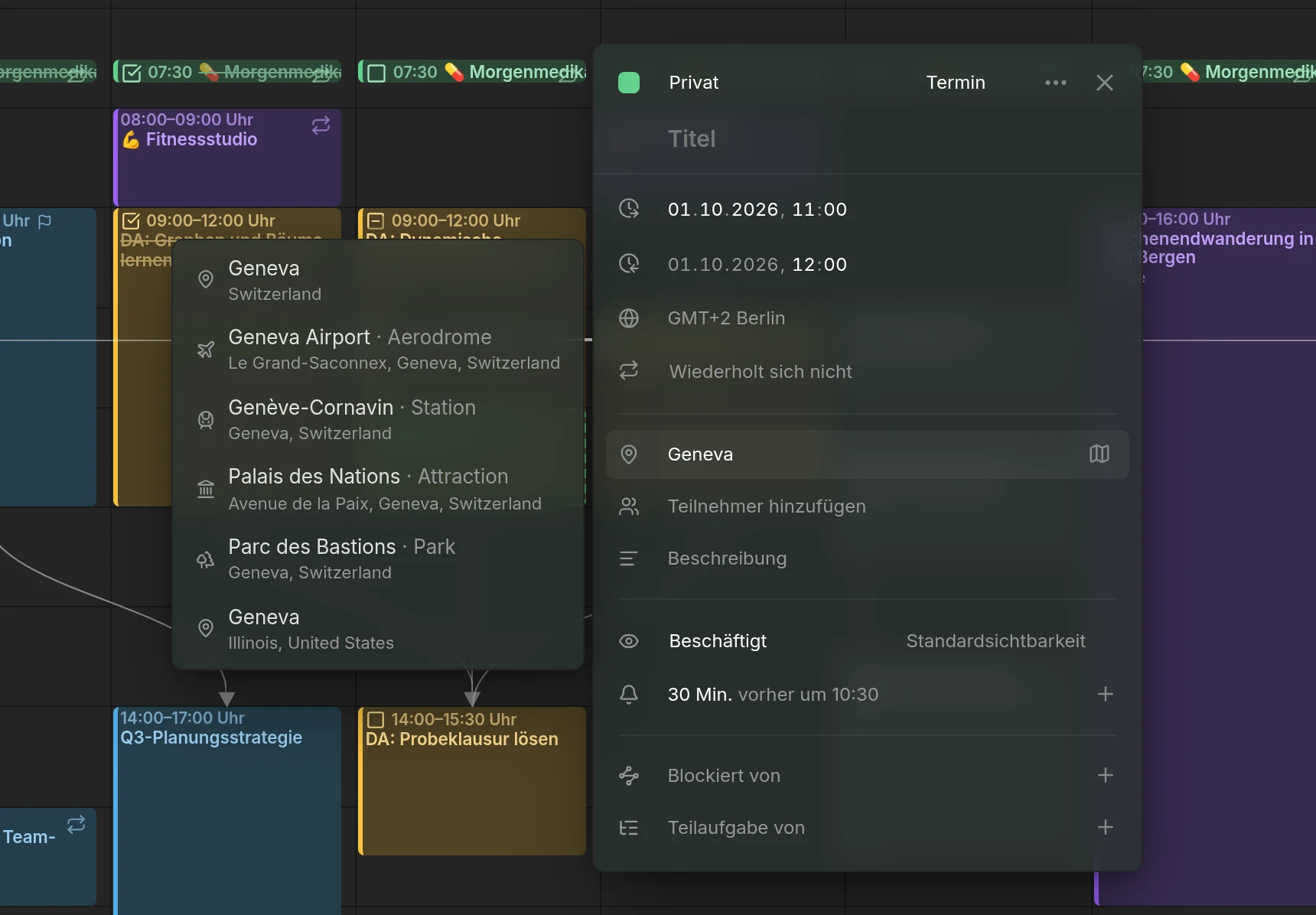This screenshot has height=915, width=1316.
Task: Click the repeat icon next to Wiederholt sich nicht
Action: click(629, 371)
